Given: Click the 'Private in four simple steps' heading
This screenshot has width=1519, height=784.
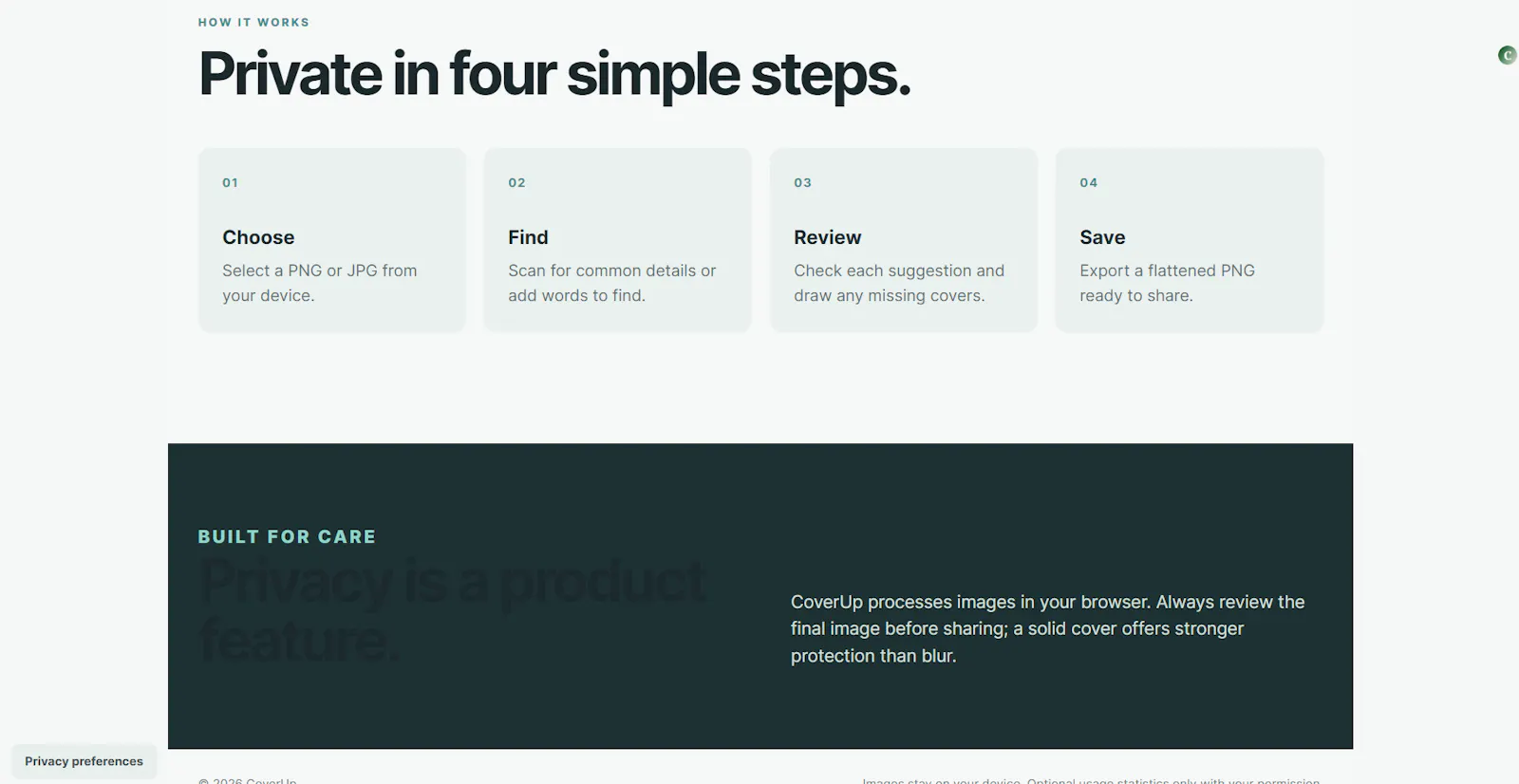Looking at the screenshot, I should click(x=554, y=74).
